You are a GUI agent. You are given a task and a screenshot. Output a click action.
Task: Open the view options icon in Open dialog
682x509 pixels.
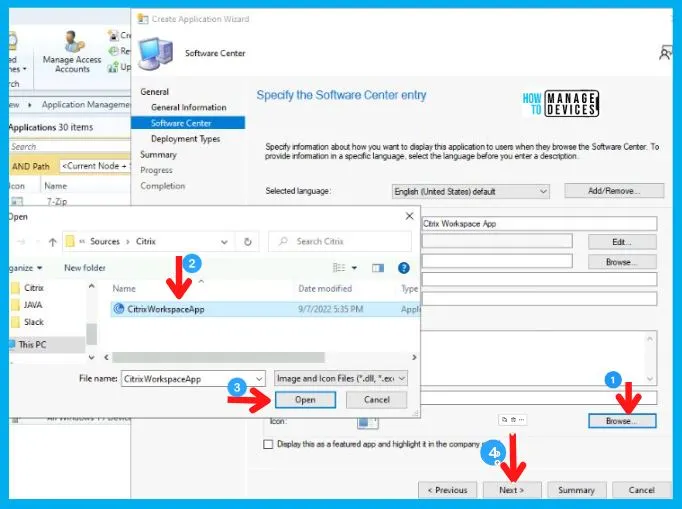(x=339, y=268)
